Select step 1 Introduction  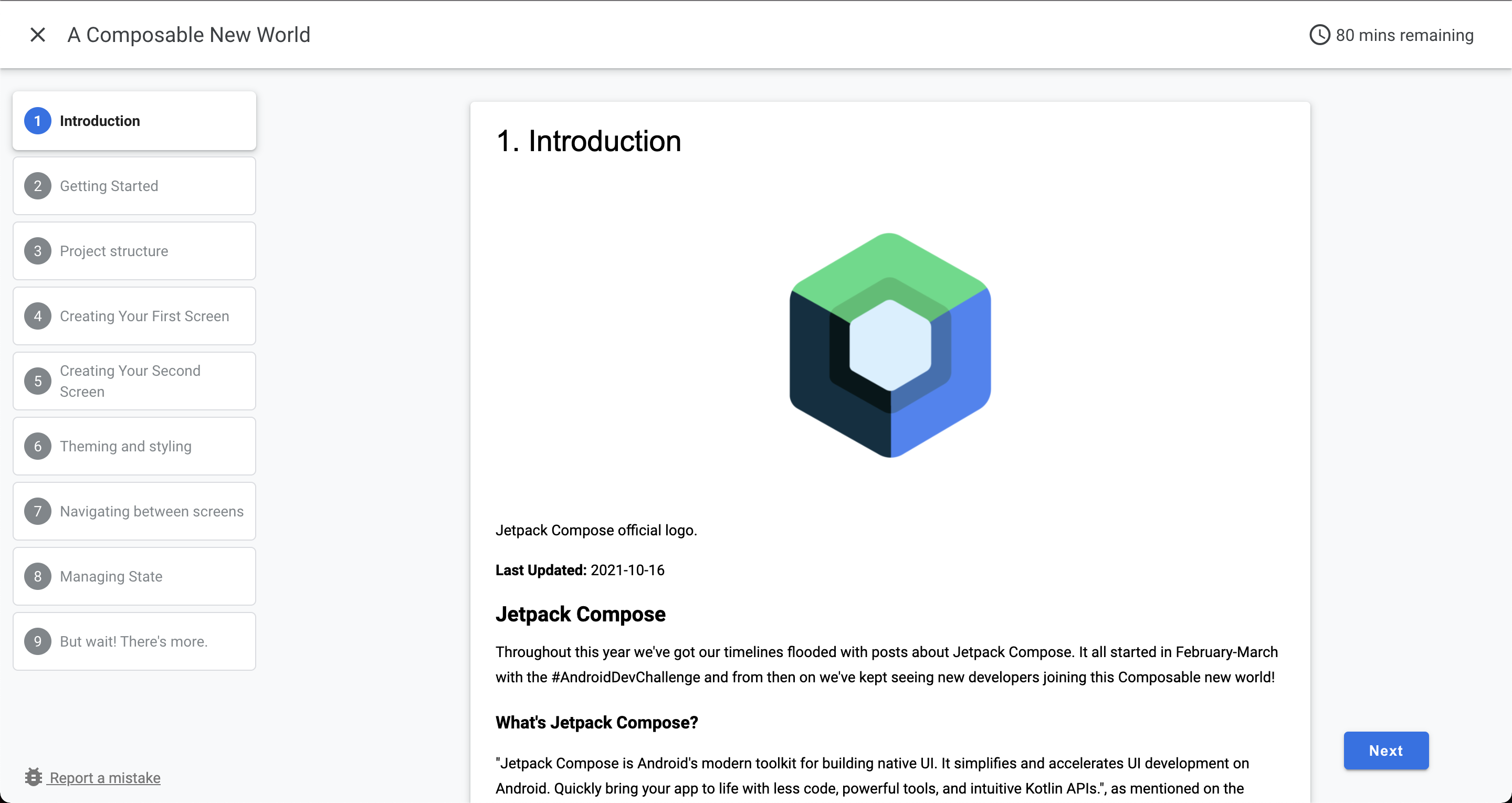pyautogui.click(x=134, y=121)
